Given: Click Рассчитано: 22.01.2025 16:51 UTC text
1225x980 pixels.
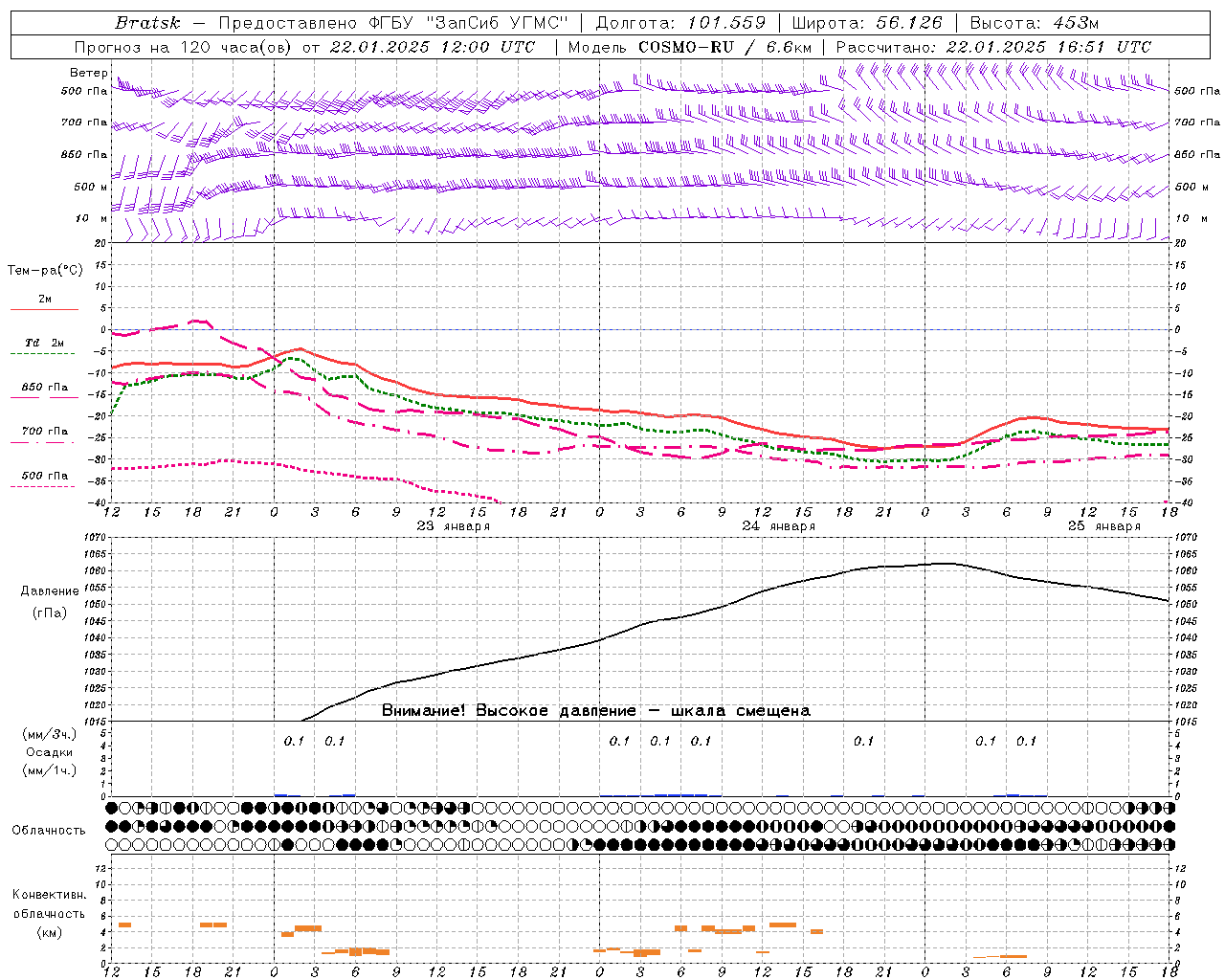Looking at the screenshot, I should (x=993, y=47).
